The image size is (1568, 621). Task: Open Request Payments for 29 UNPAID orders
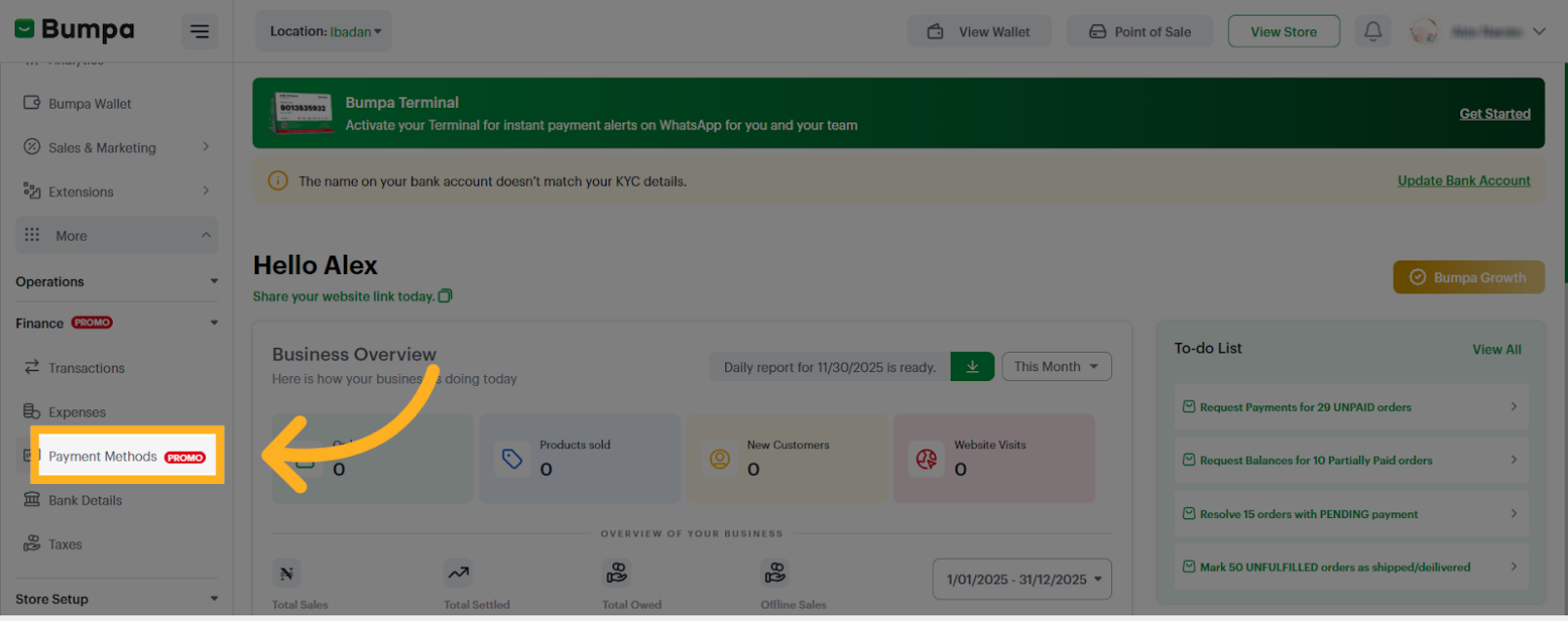click(1350, 407)
